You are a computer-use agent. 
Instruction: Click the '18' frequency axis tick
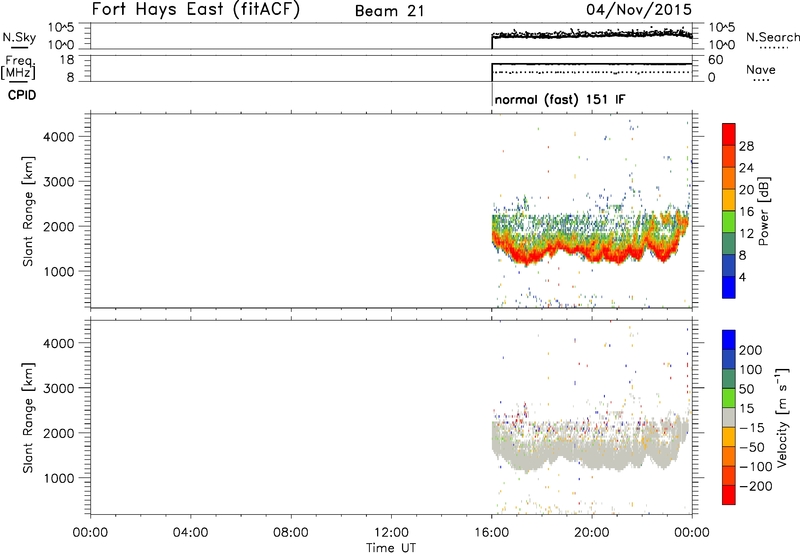point(67,60)
